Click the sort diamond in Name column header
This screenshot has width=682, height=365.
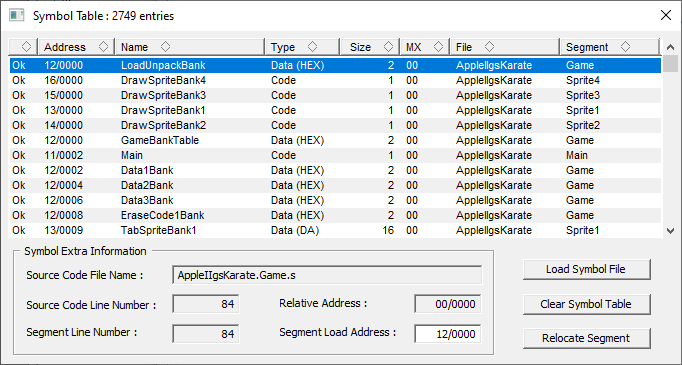point(165,47)
